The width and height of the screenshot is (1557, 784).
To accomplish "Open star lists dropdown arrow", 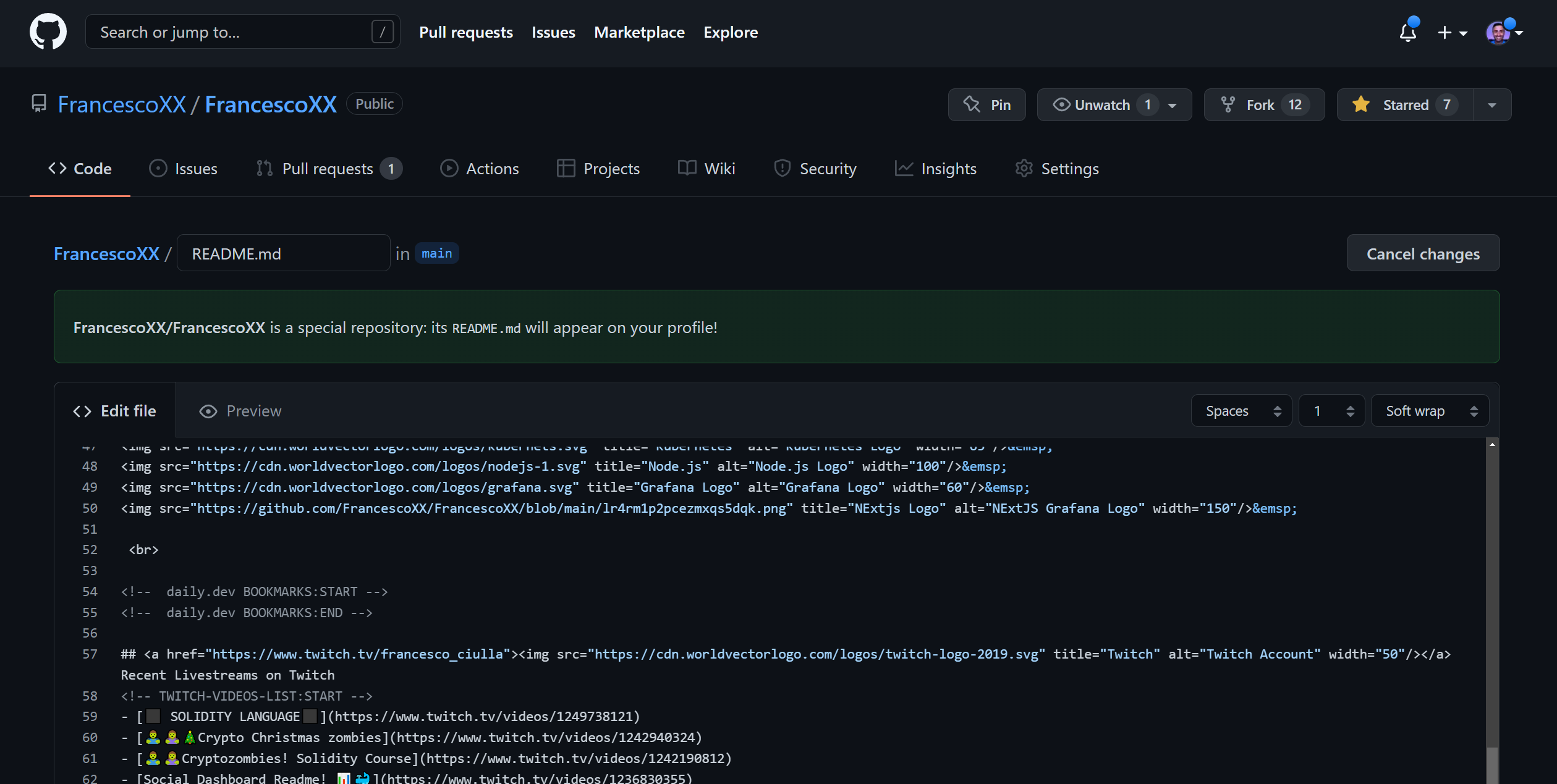I will (1492, 105).
